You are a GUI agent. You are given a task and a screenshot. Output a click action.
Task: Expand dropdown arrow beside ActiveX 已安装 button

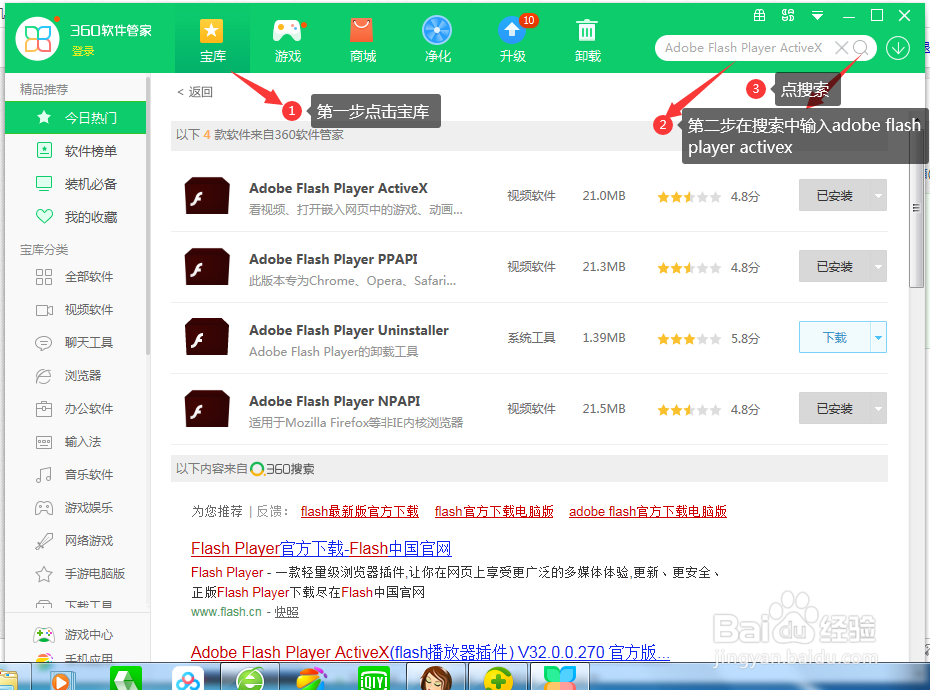point(878,195)
